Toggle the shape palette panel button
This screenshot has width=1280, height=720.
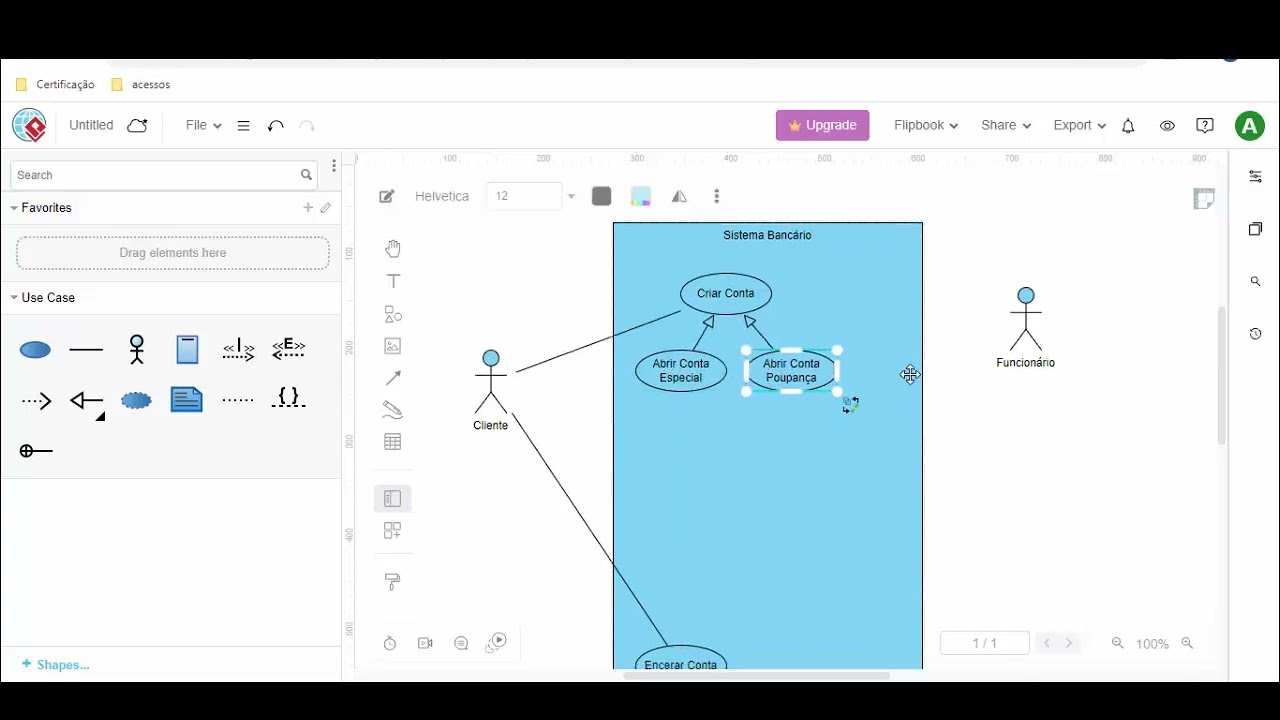[x=393, y=498]
